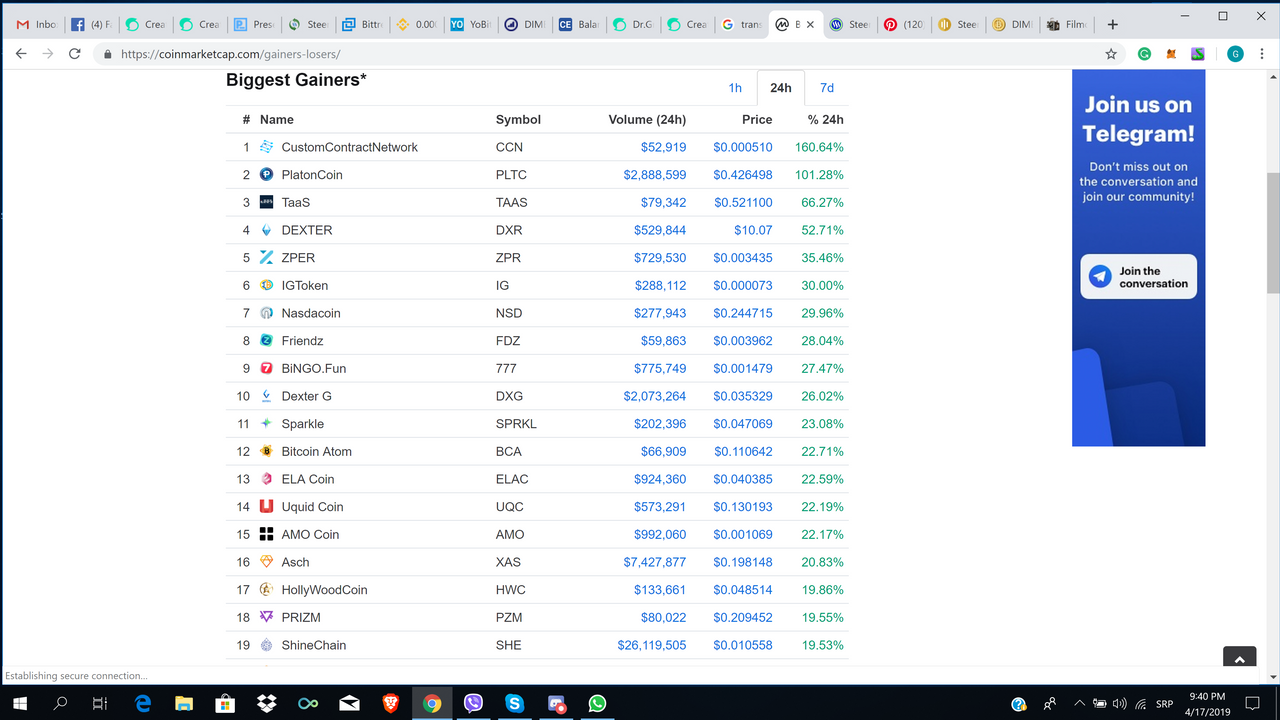This screenshot has height=720, width=1280.
Task: Reload the page in Chrome
Action: pos(74,54)
